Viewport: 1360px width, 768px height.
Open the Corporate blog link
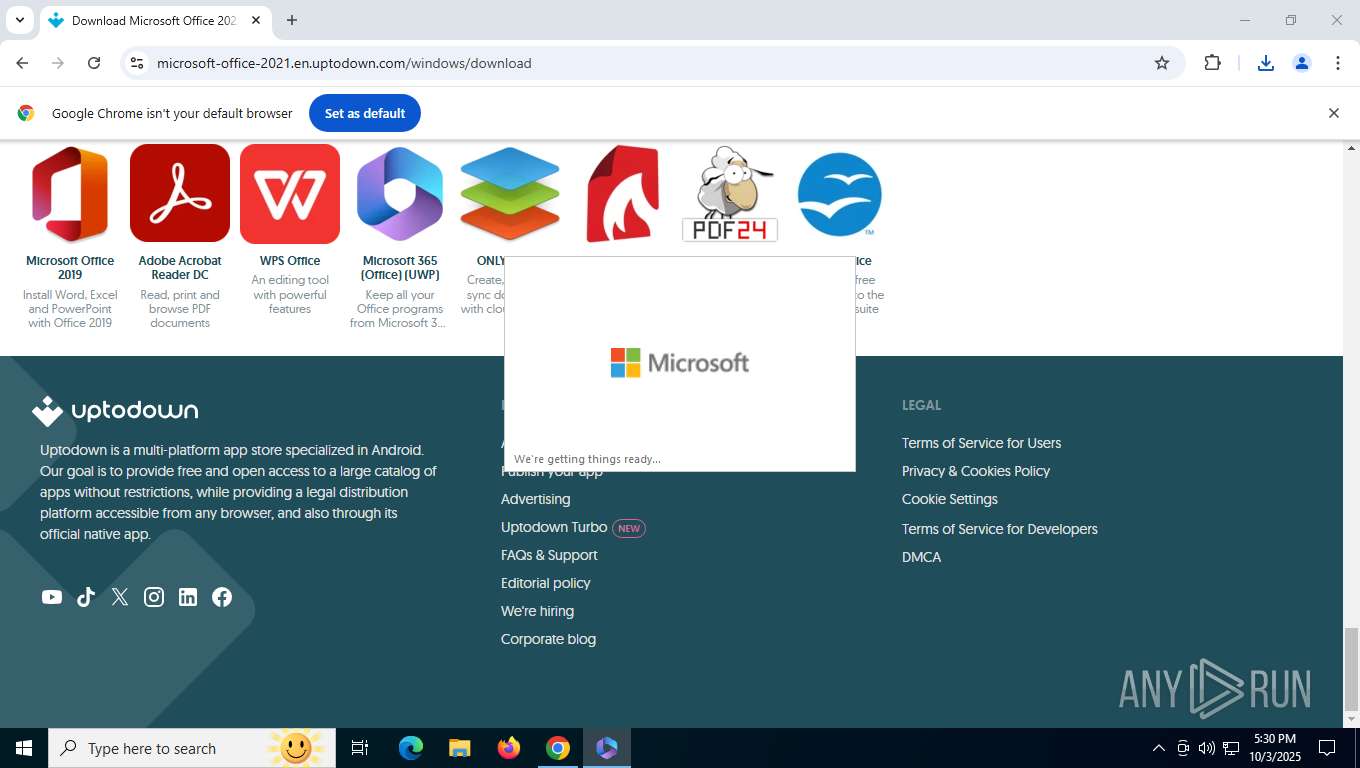pyautogui.click(x=548, y=639)
